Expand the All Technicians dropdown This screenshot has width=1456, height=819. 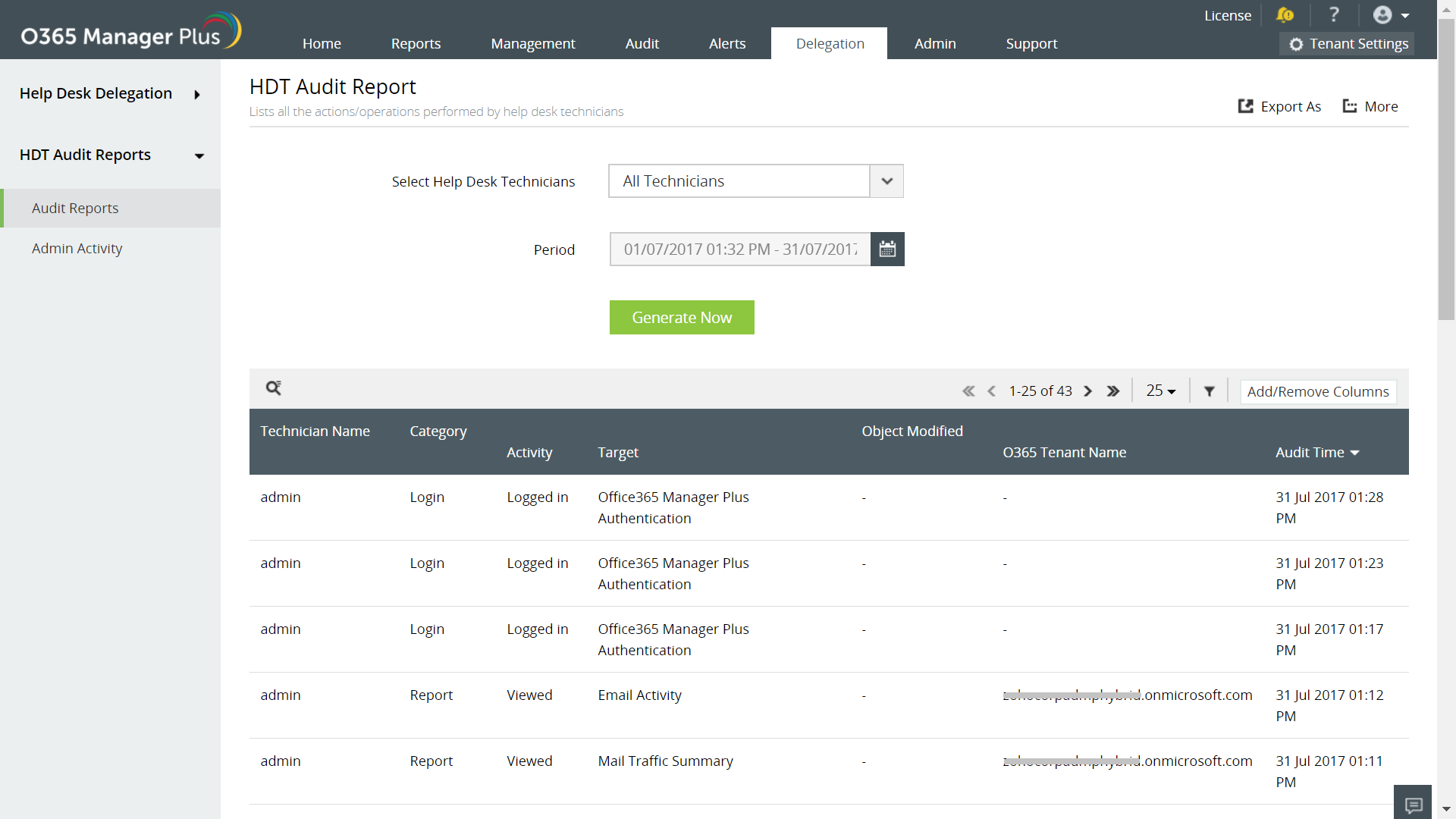coord(886,181)
